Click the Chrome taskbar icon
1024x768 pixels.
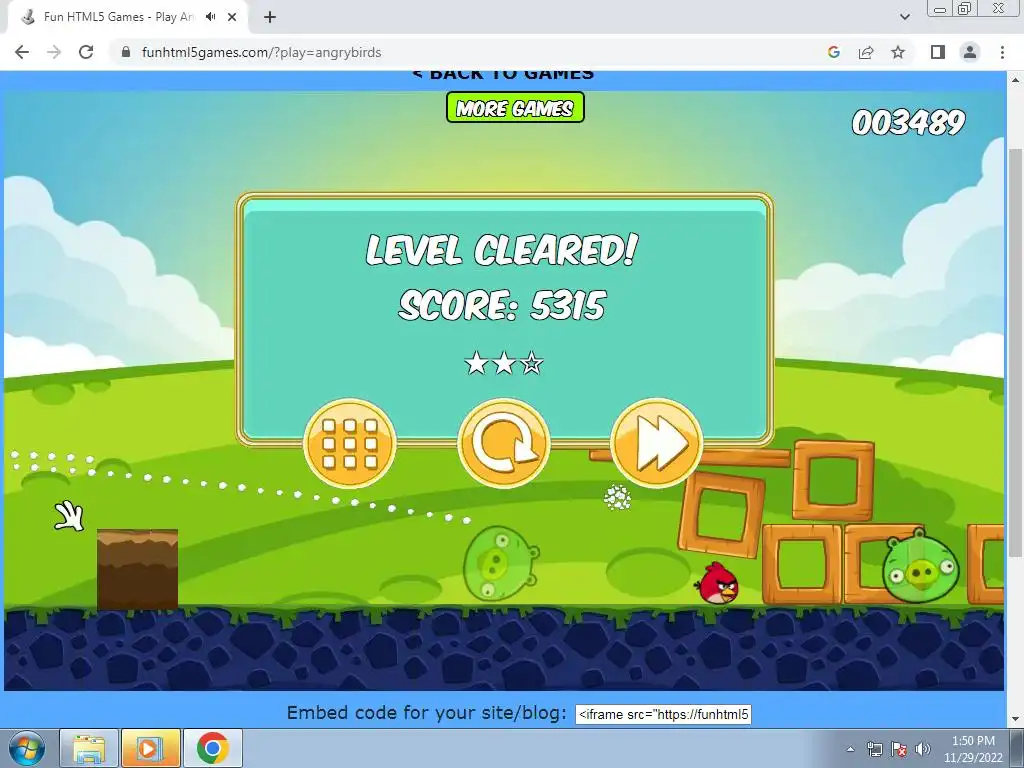[212, 748]
